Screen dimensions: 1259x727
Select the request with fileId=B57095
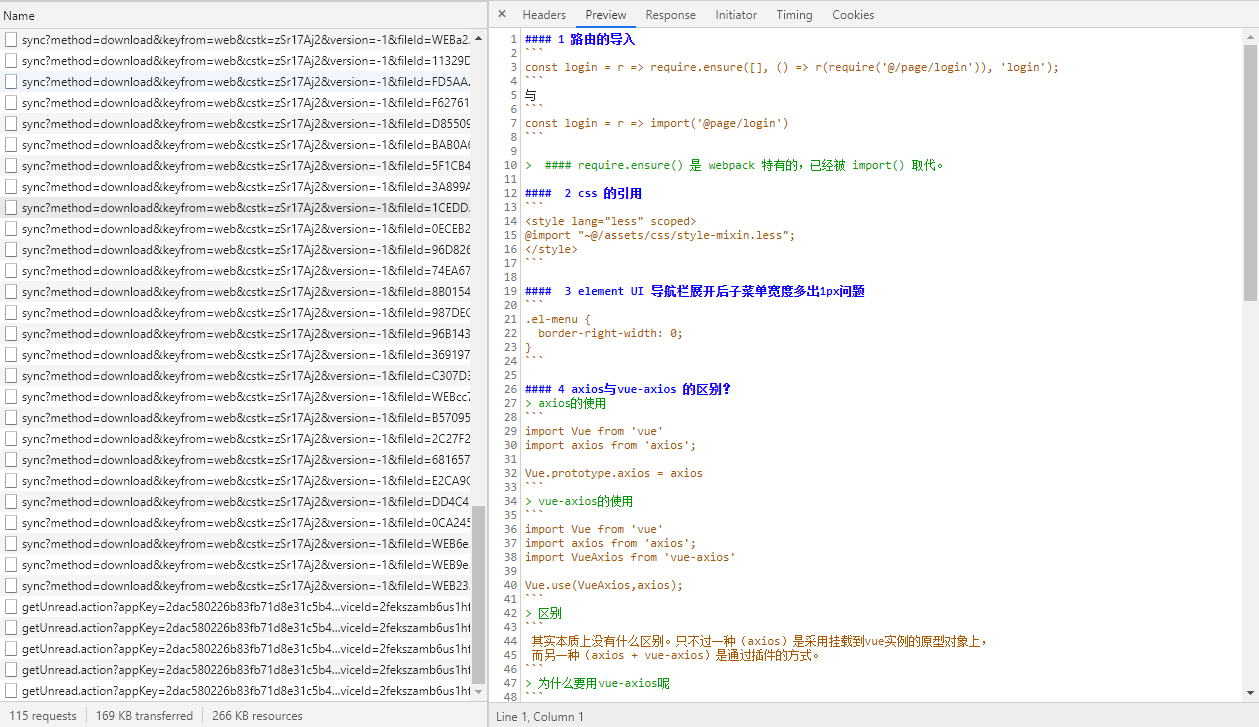click(x=236, y=417)
